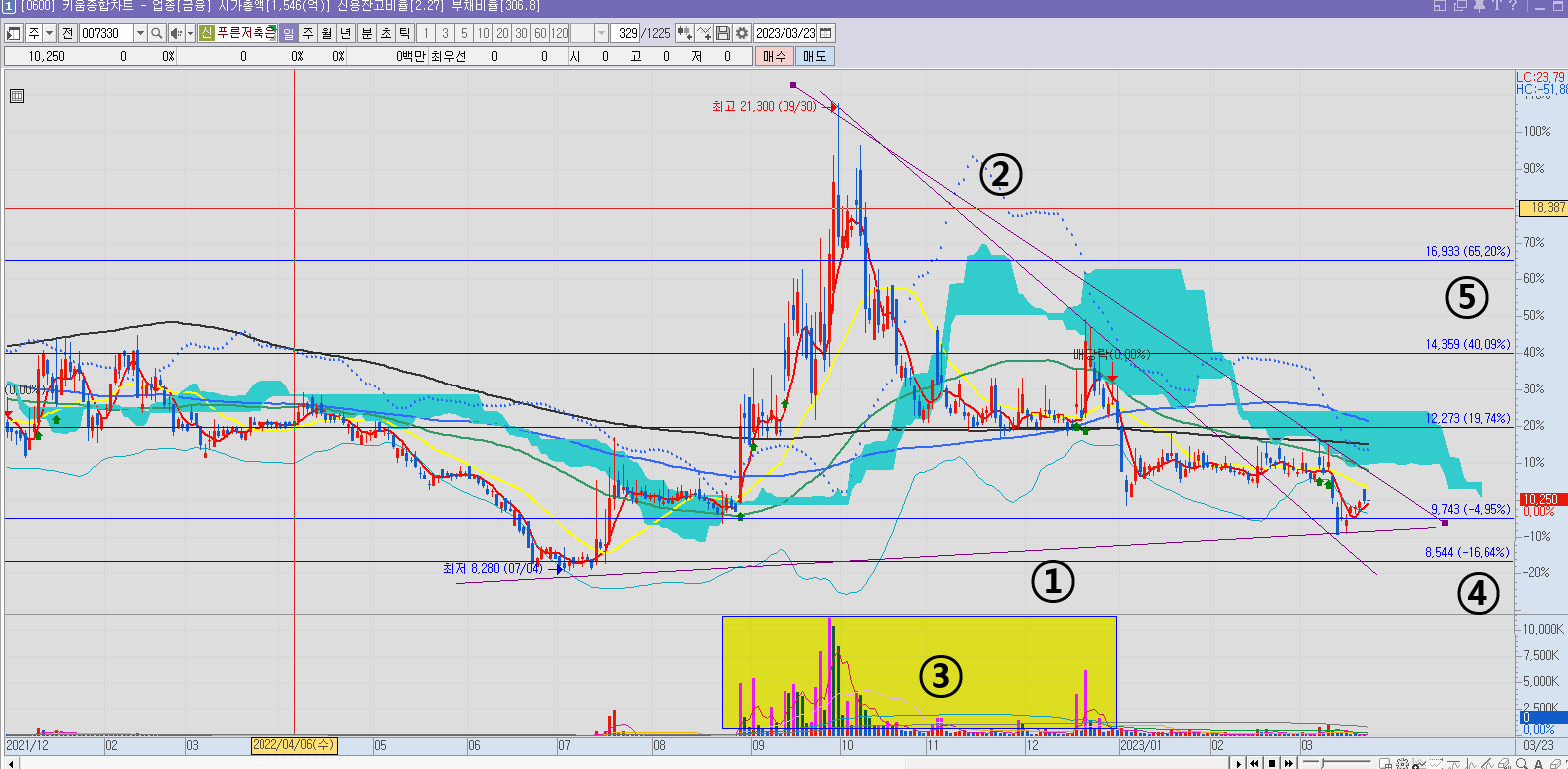This screenshot has height=769, width=1568.
Task: Click the font size T icon in title bar
Action: click(1496, 6)
